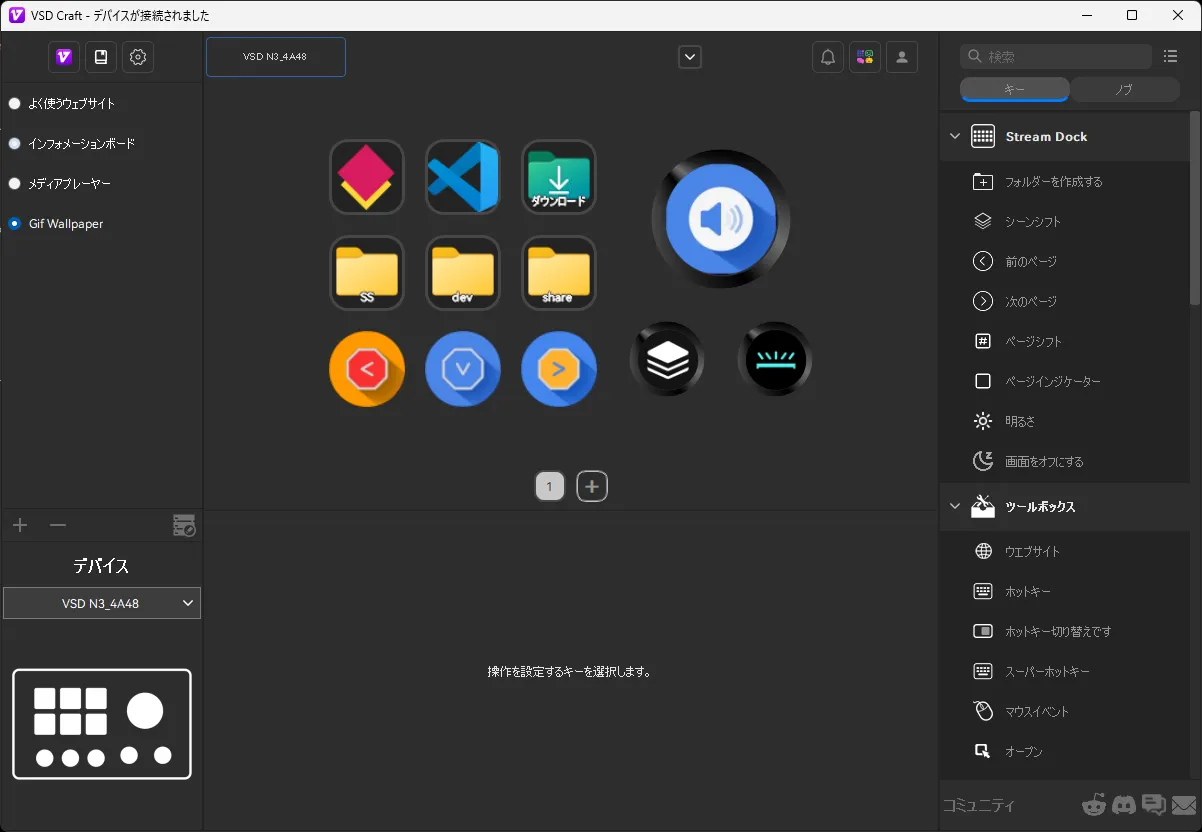1202x832 pixels.
Task: Switch to the キー tab
Action: pos(1015,89)
